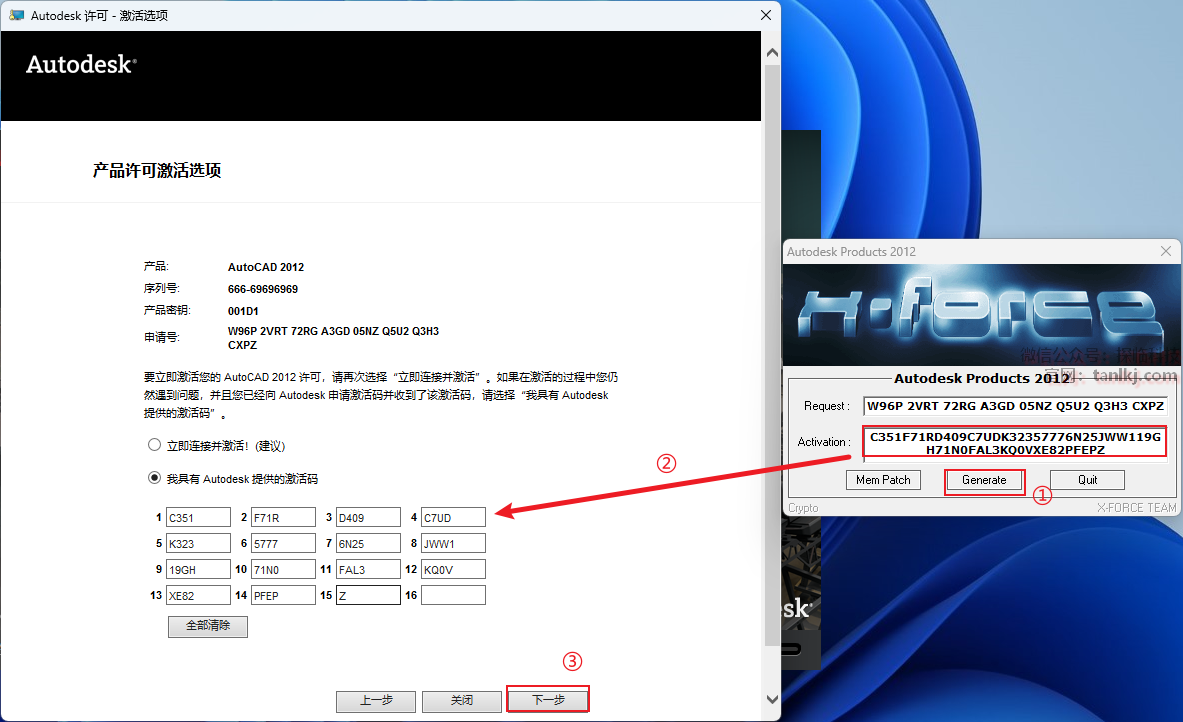1183x722 pixels.
Task: Click activation field 12 containing KQ0V
Action: click(453, 570)
